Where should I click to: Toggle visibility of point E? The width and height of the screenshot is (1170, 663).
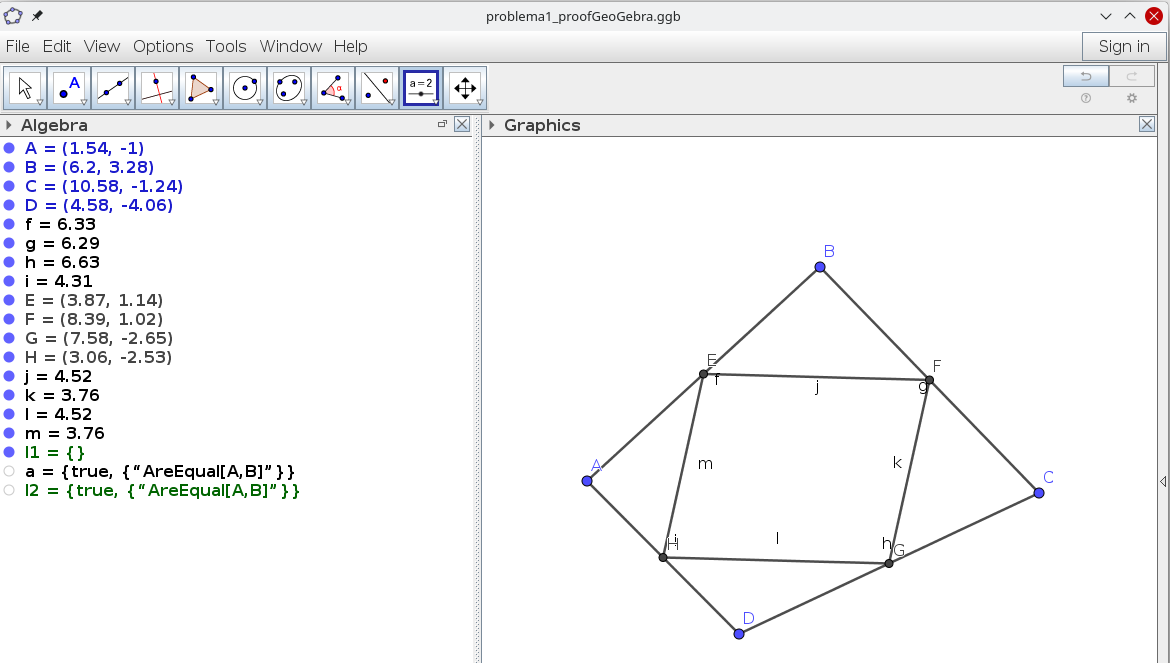click(9, 300)
